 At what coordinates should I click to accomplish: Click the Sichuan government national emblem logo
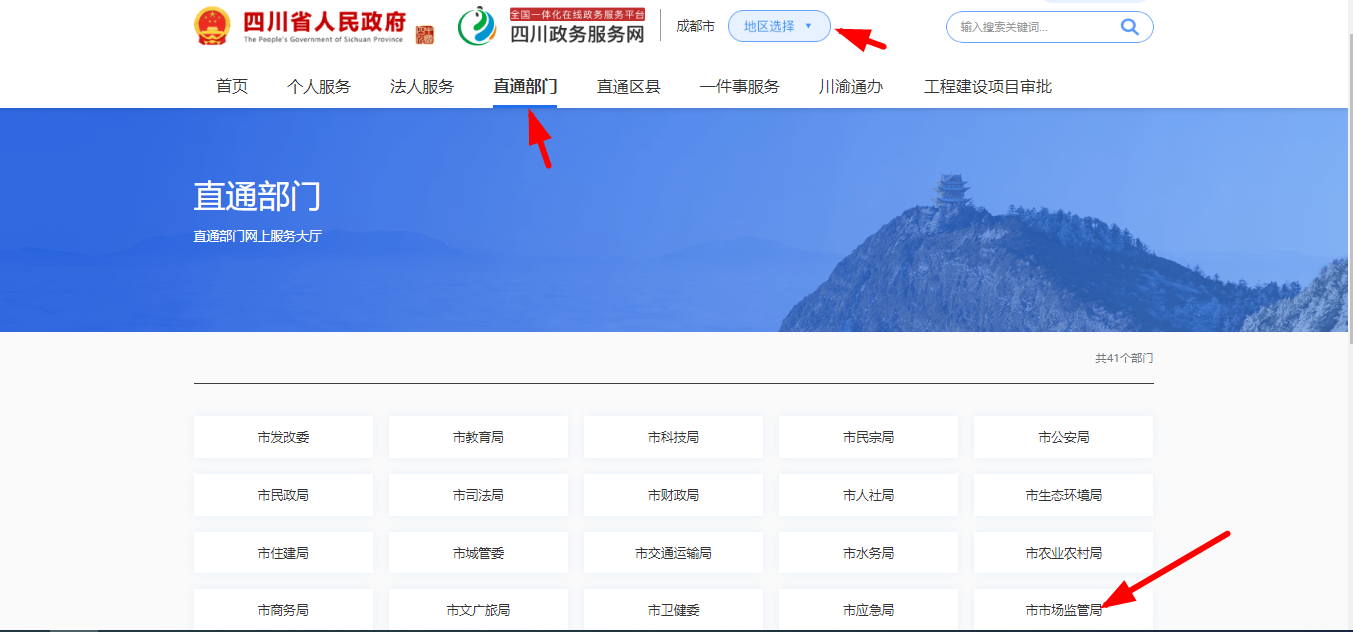(211, 27)
